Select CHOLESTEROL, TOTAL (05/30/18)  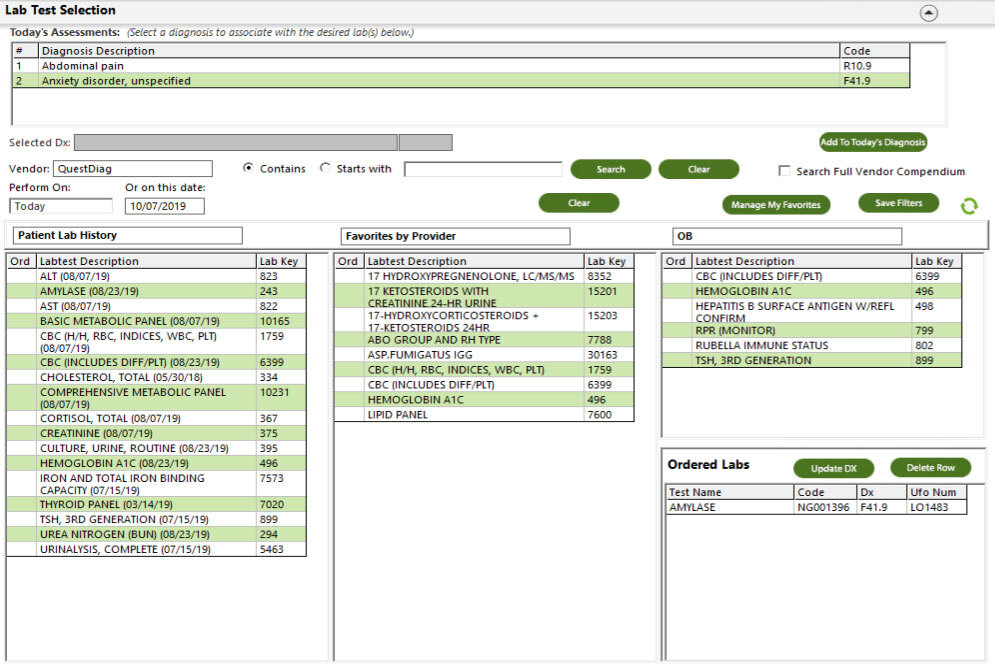[x=156, y=377]
